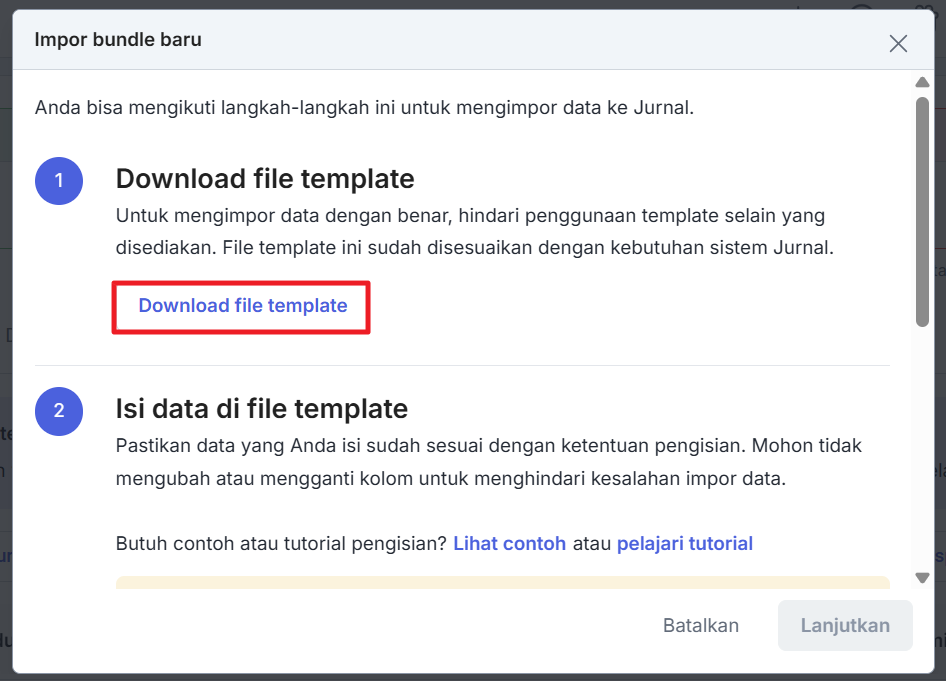Open the Lihat contoh link
This screenshot has width=946, height=681.
tap(510, 544)
